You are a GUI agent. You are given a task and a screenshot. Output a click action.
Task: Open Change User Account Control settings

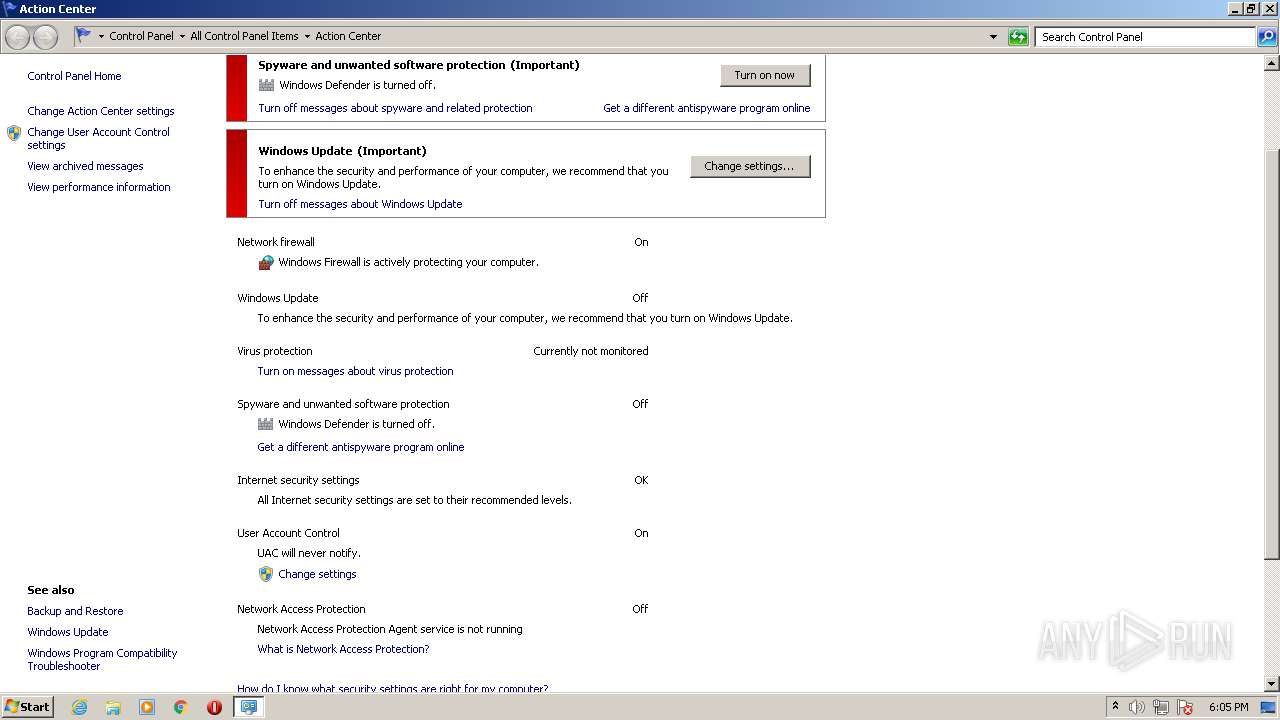point(98,138)
